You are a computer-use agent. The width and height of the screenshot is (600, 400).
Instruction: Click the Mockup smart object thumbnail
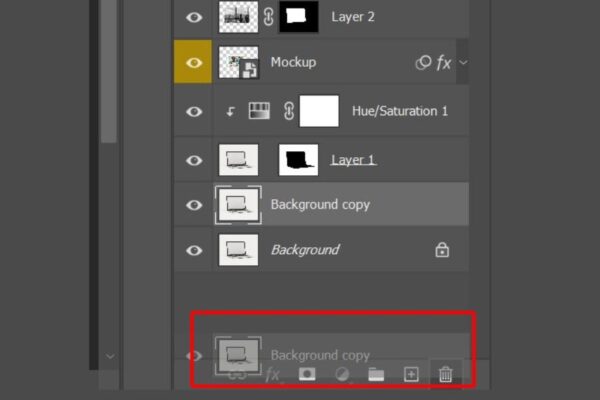click(238, 63)
